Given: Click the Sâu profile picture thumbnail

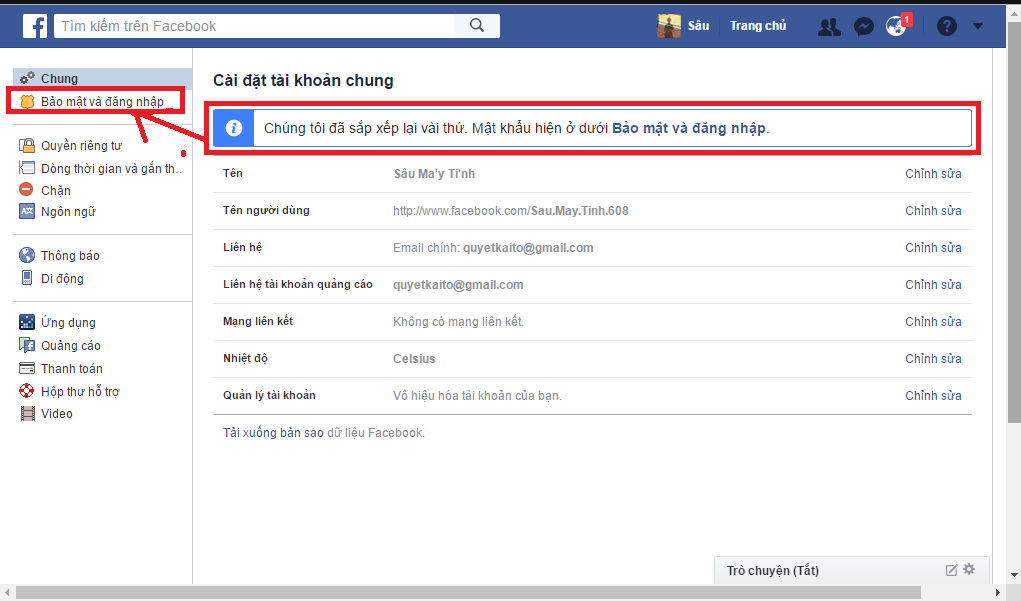Looking at the screenshot, I should click(669, 26).
